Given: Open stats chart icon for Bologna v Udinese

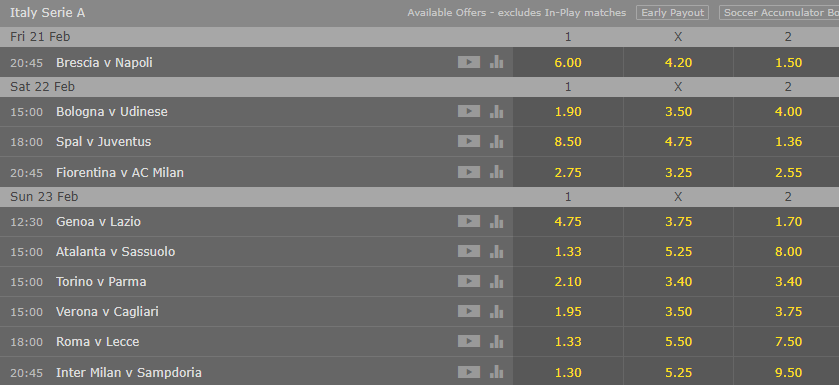Looking at the screenshot, I should click(497, 111).
